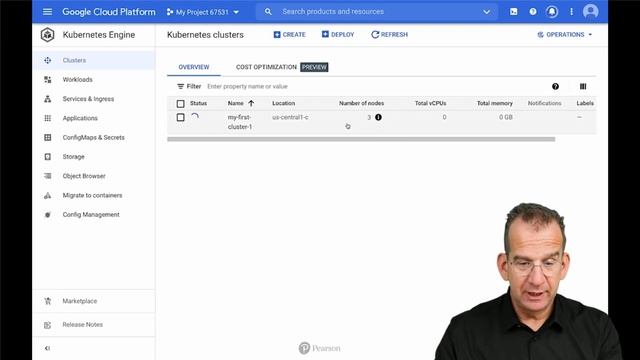The image size is (640, 360).
Task: Click the Location column header
Action: tap(283, 104)
